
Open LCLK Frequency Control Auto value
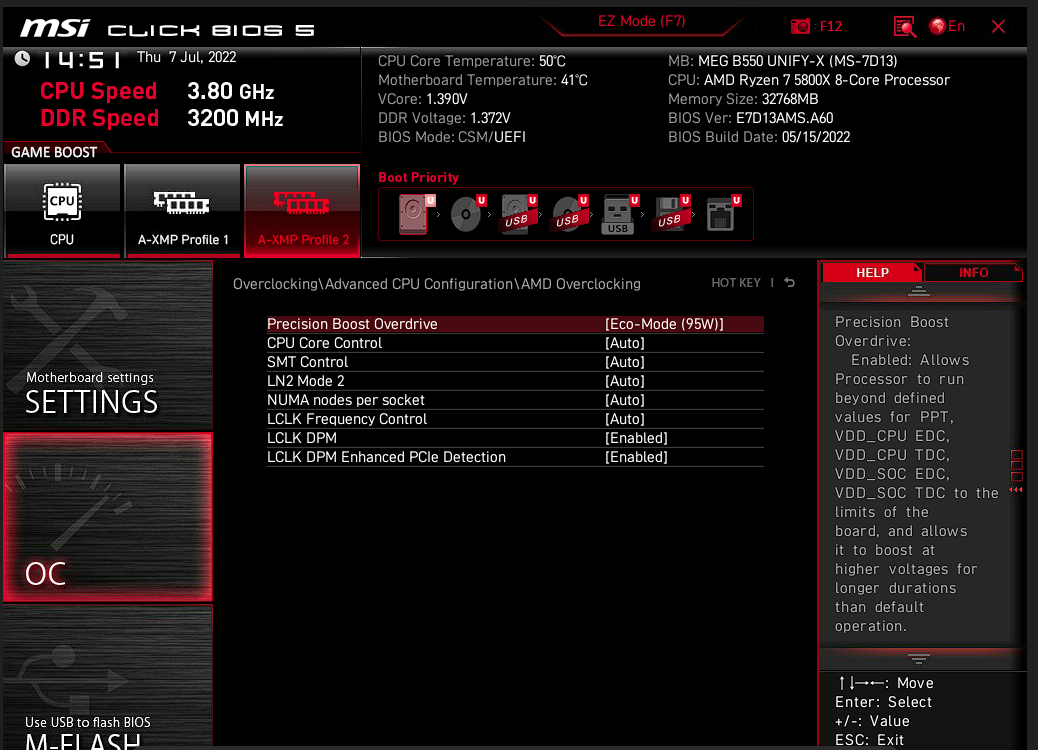[x=624, y=419]
